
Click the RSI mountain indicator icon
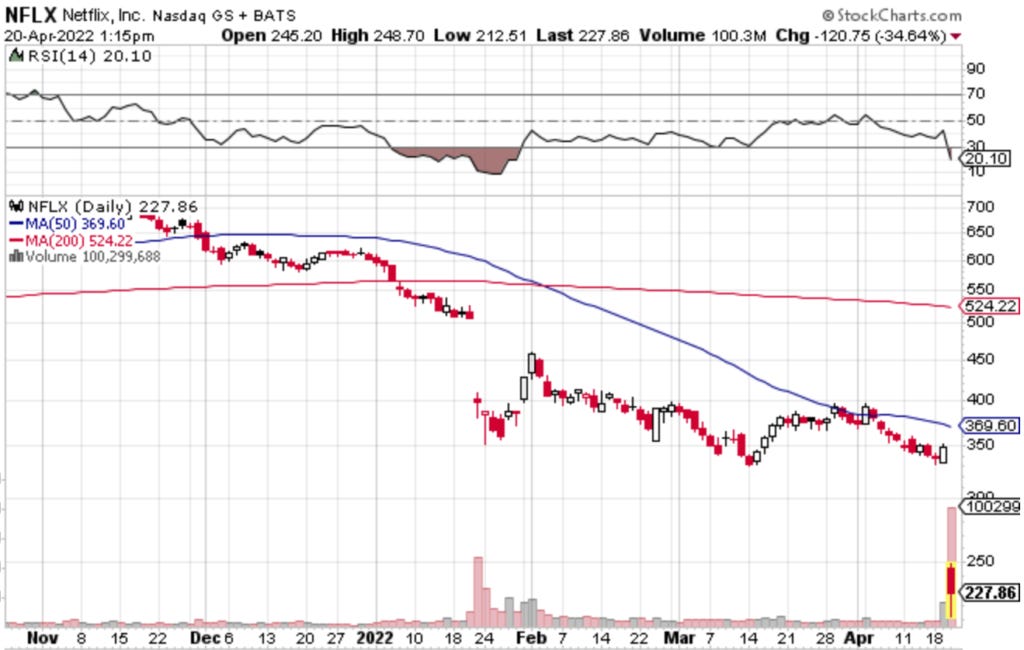pyautogui.click(x=16, y=56)
